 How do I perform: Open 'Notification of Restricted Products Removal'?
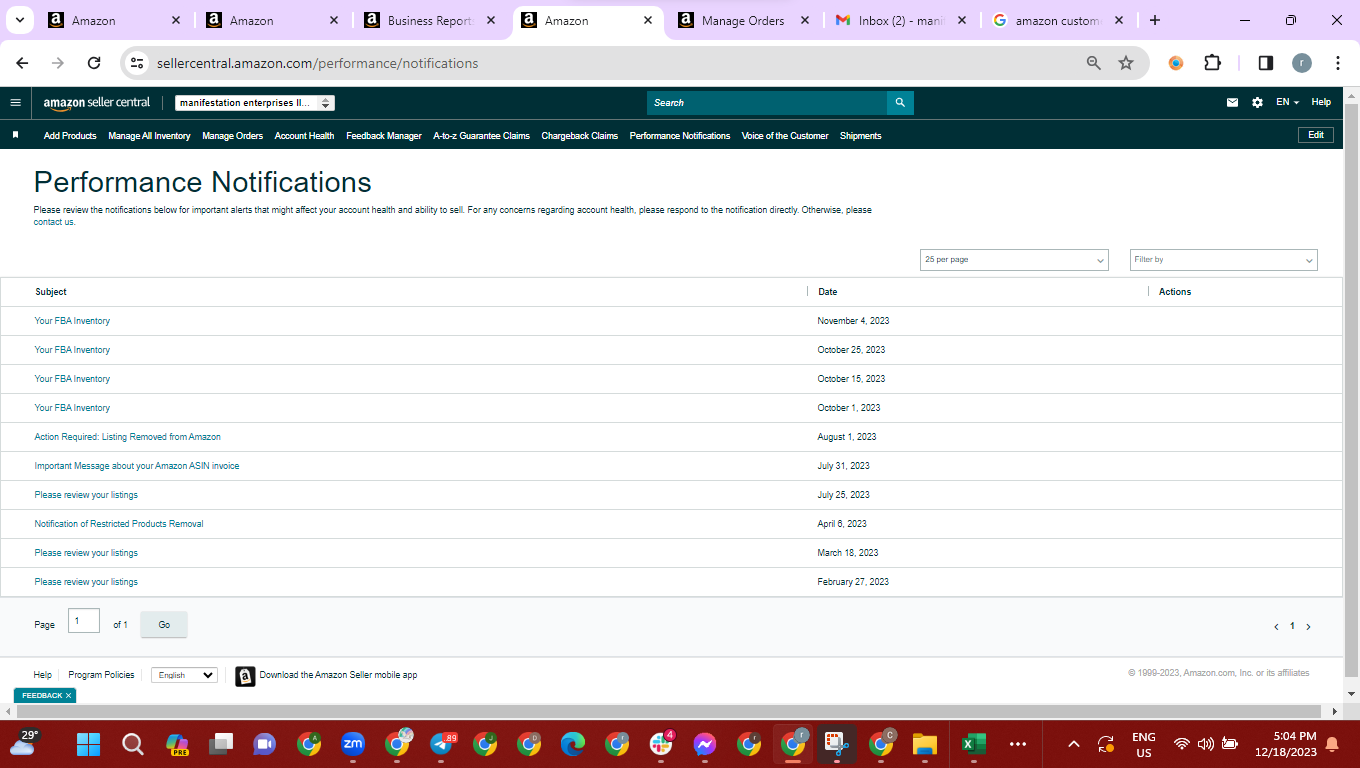click(x=119, y=524)
